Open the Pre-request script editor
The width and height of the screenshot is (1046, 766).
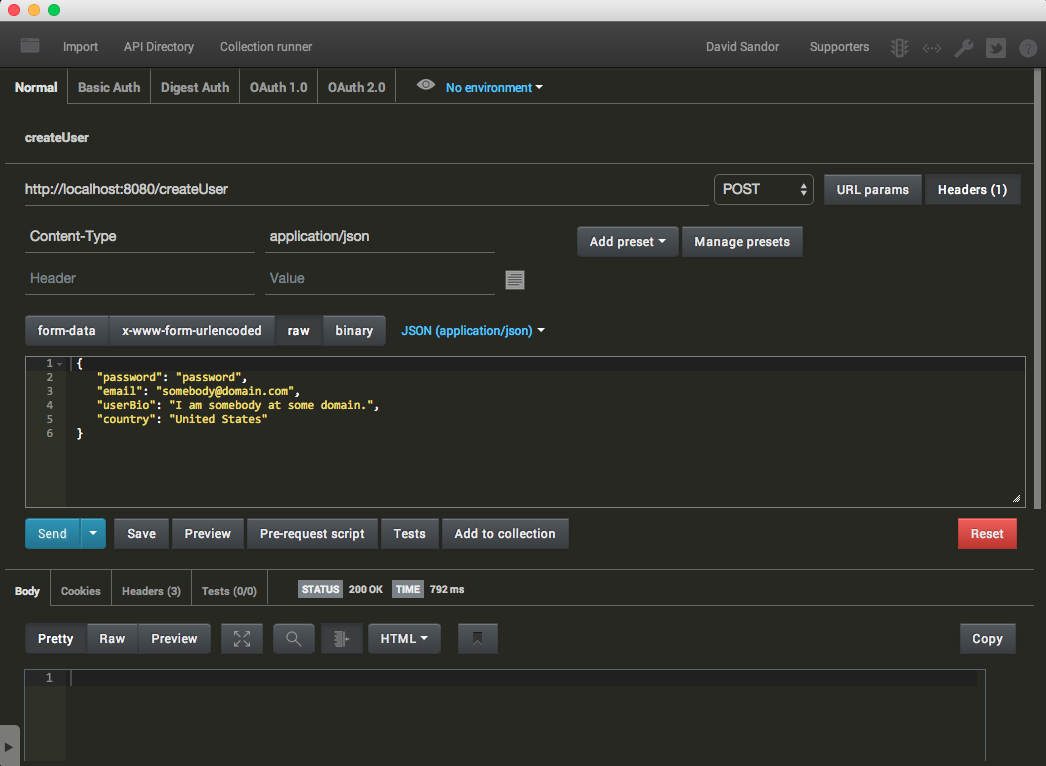coord(312,533)
